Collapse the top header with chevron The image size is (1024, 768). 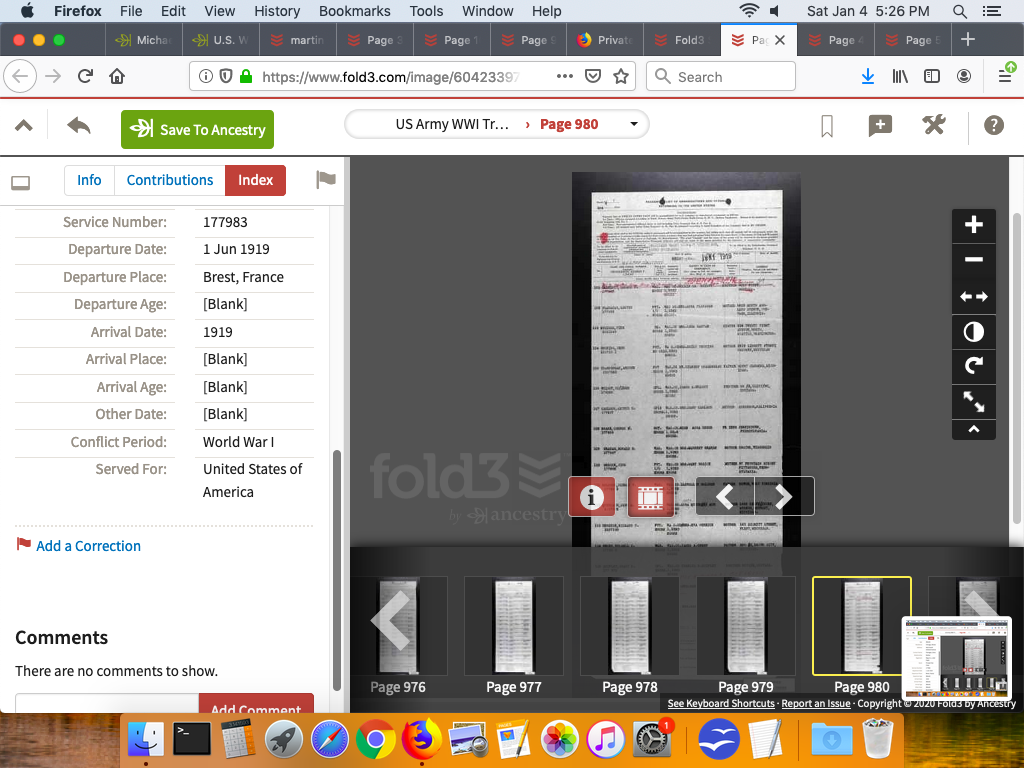[24, 126]
